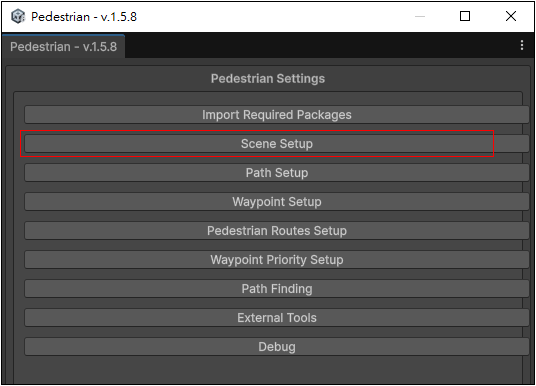536x386 pixels.
Task: Minimize the Pedestrian window
Action: pos(420,16)
